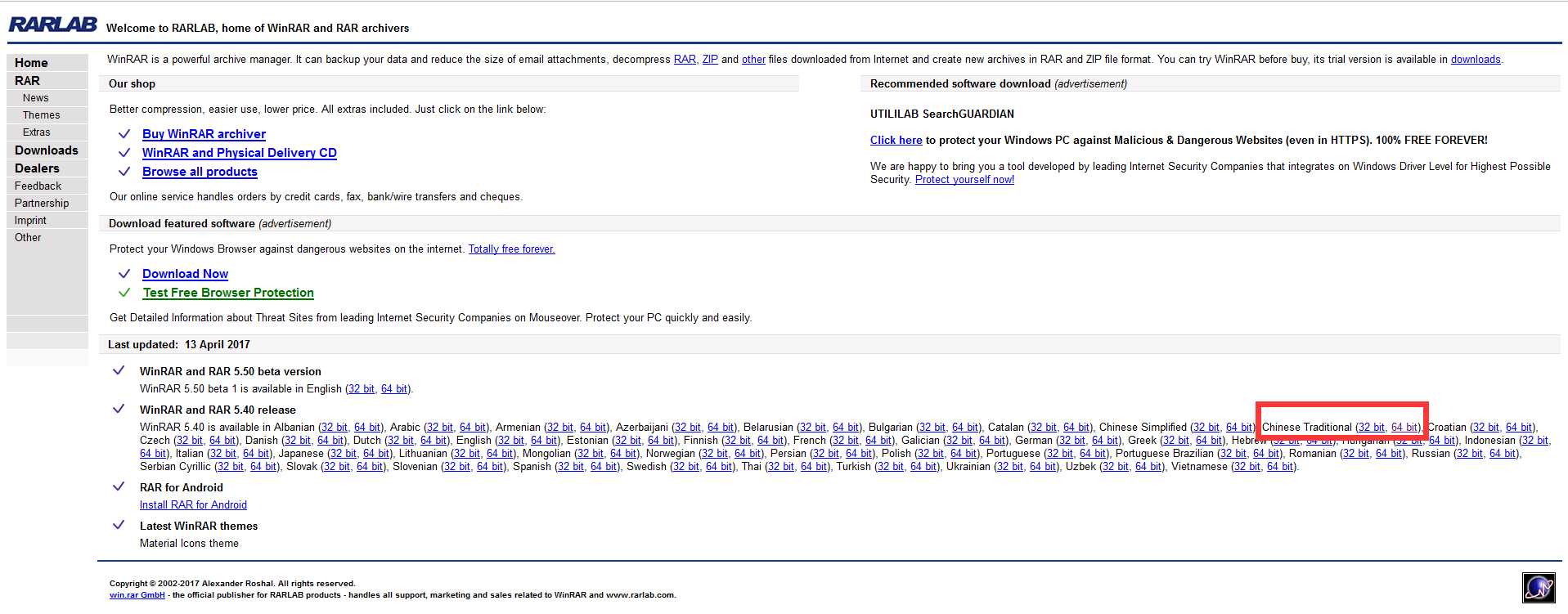This screenshot has height=614, width=1568.
Task: Download Albanian 32 bit WinRAR 5.40
Action: [x=334, y=428]
